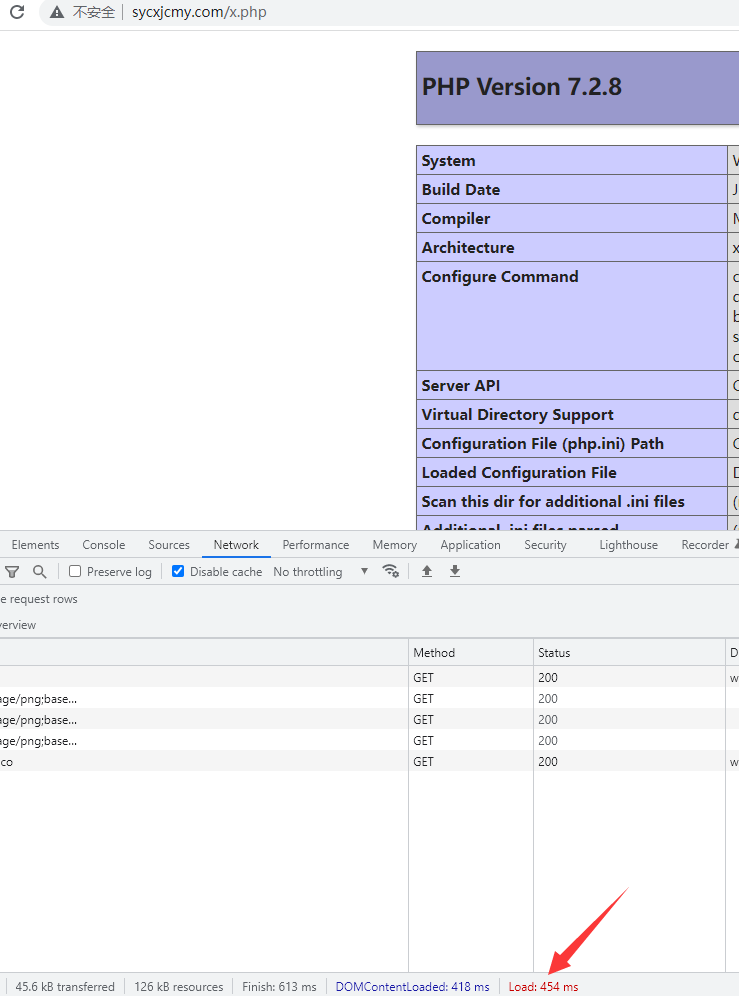Screen dimensions: 739x996
Task: Switch to the Console tab
Action: click(104, 545)
